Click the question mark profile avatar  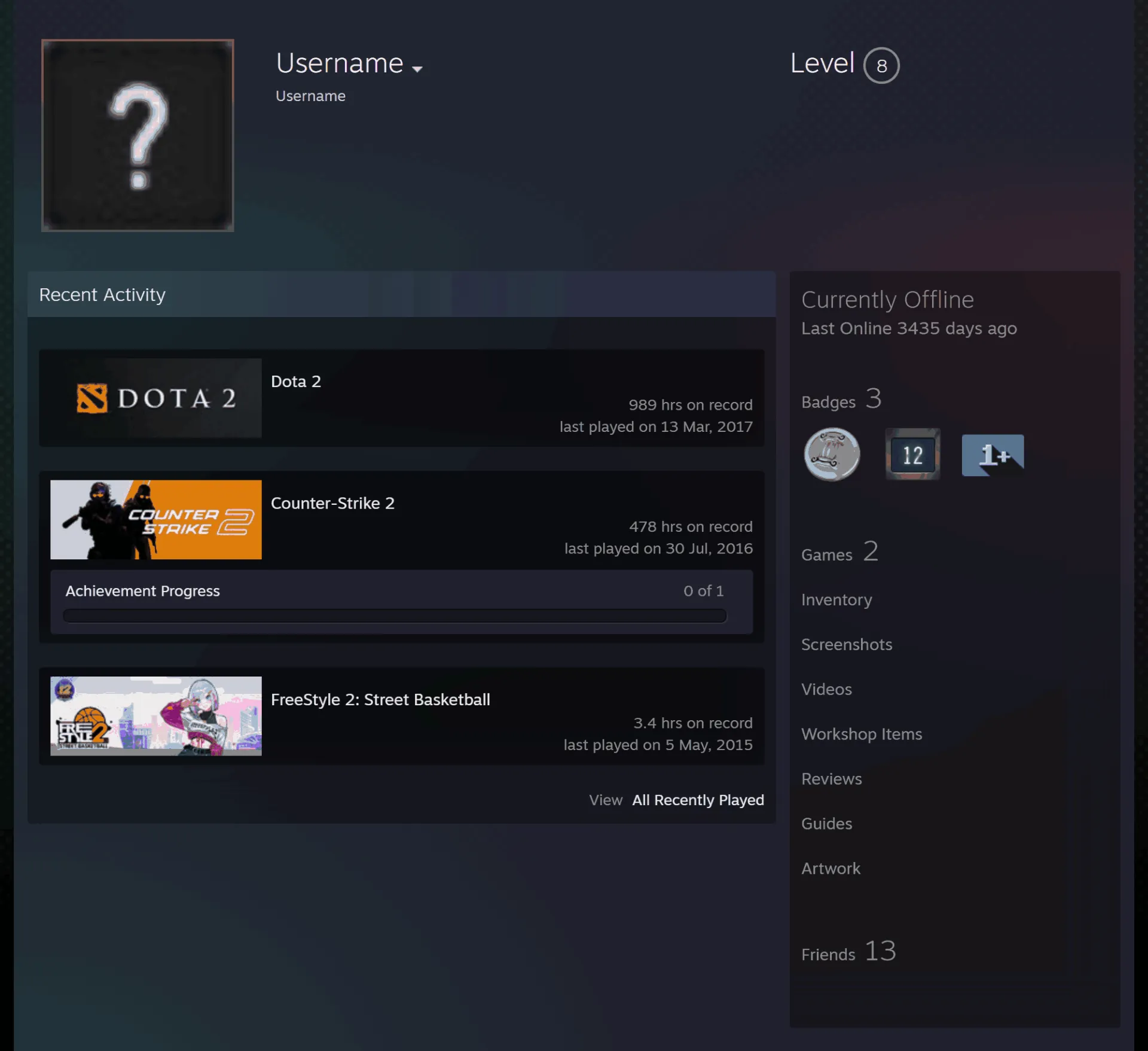pyautogui.click(x=138, y=135)
